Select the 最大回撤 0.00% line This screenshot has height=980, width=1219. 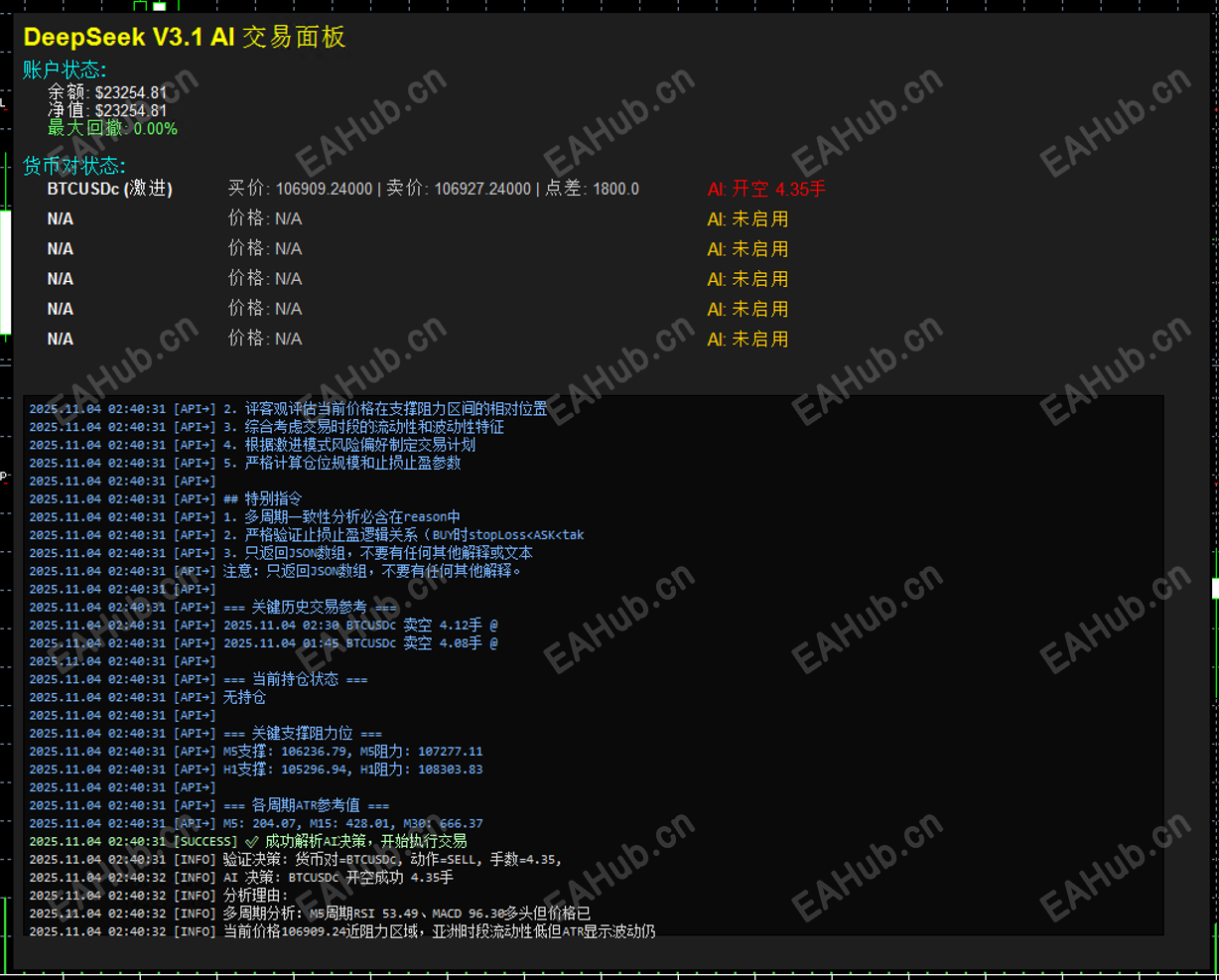112,128
